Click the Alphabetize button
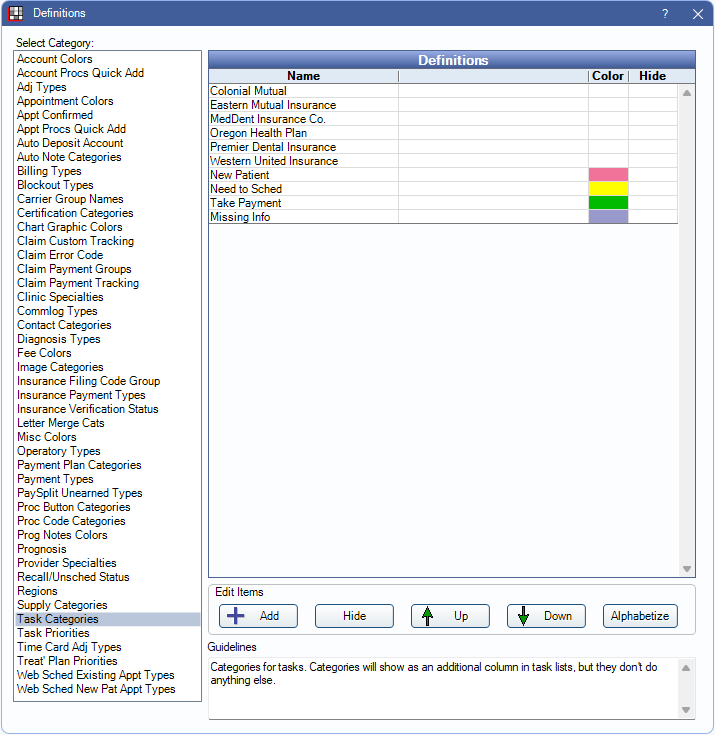 click(641, 616)
